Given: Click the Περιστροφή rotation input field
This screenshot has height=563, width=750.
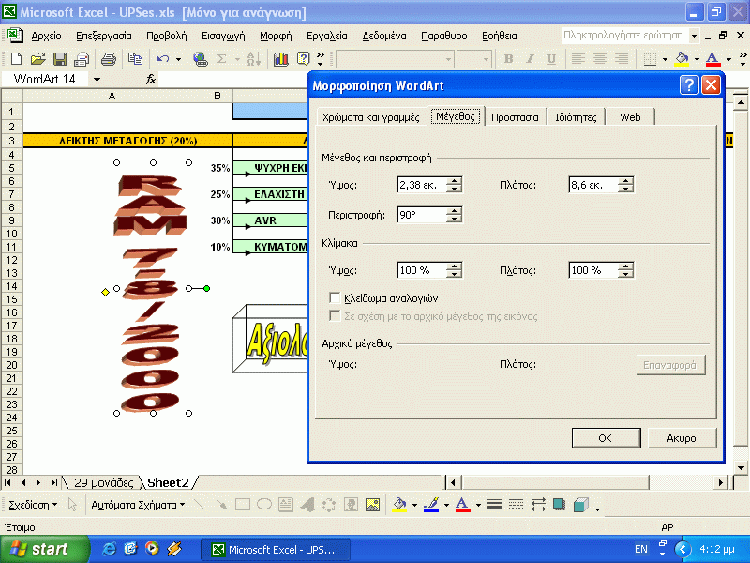Looking at the screenshot, I should pyautogui.click(x=421, y=215).
